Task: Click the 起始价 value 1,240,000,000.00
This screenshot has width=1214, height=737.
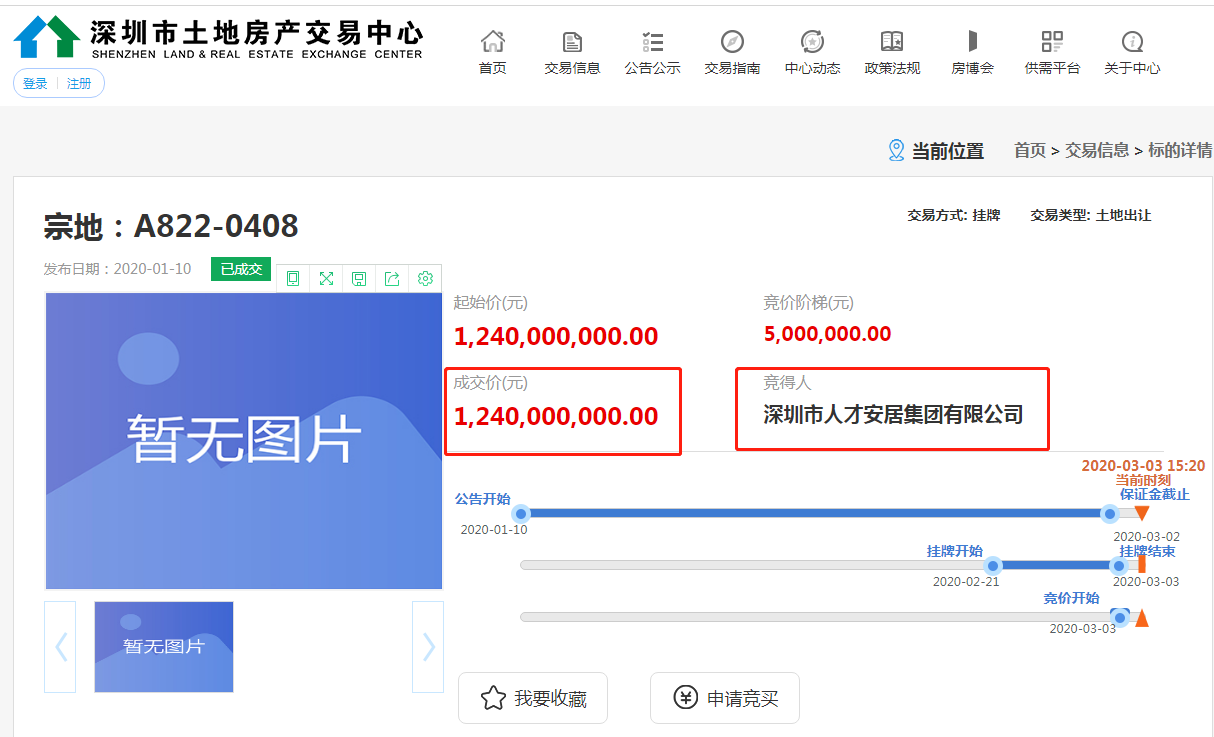Action: point(556,337)
